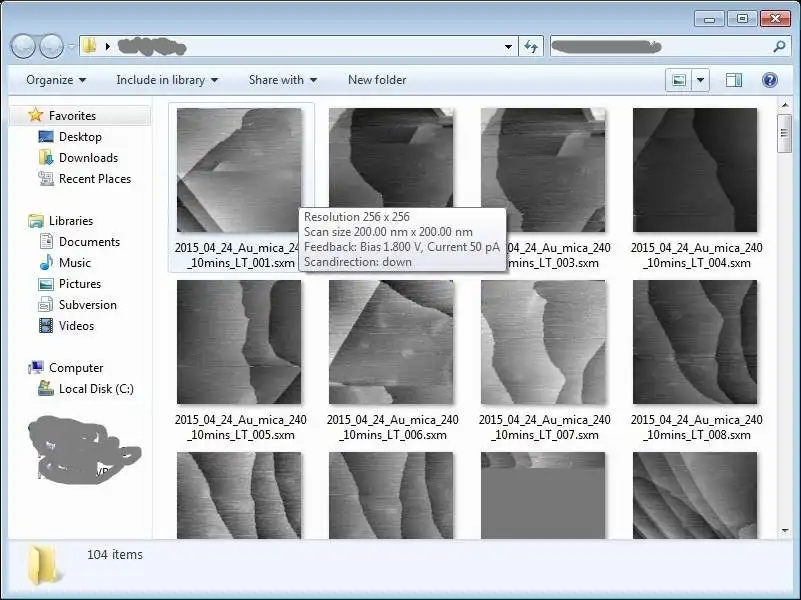The width and height of the screenshot is (801, 600).
Task: Click the Refresh button beside address bar
Action: click(x=531, y=46)
